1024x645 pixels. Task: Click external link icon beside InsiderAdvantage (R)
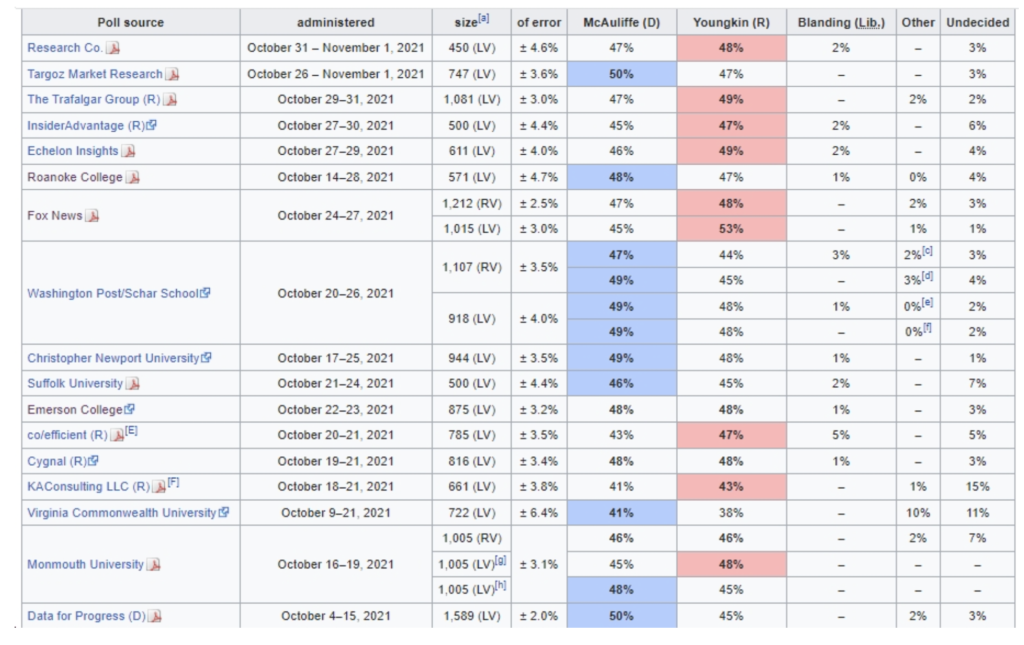152,126
